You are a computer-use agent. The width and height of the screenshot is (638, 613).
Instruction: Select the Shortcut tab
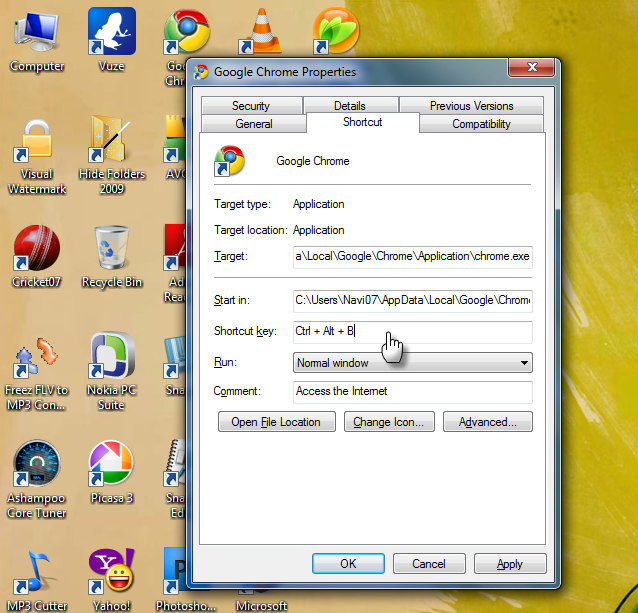click(363, 122)
